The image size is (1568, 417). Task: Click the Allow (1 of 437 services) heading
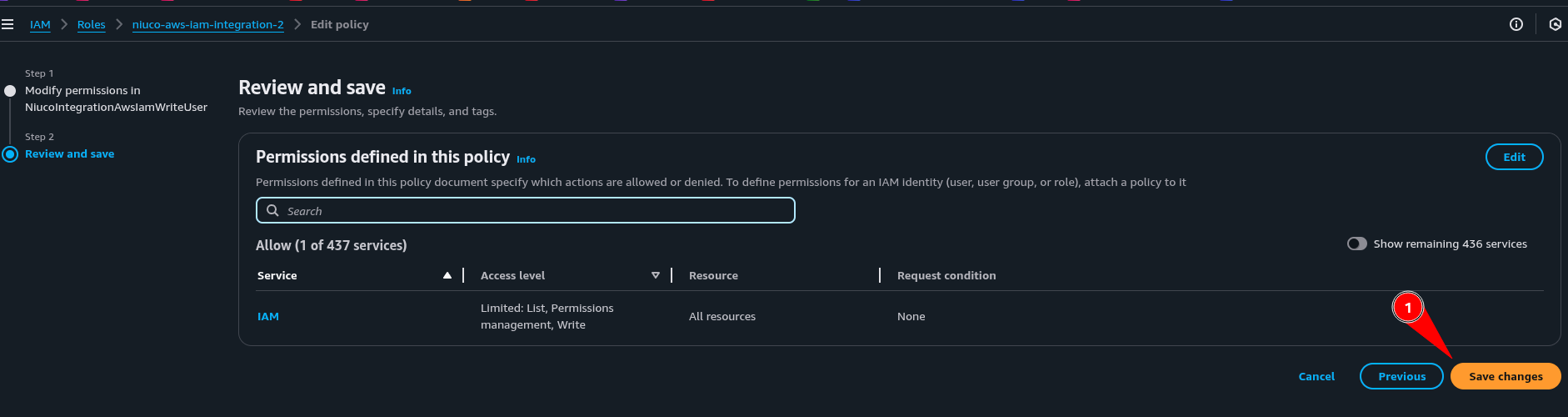pyautogui.click(x=332, y=245)
